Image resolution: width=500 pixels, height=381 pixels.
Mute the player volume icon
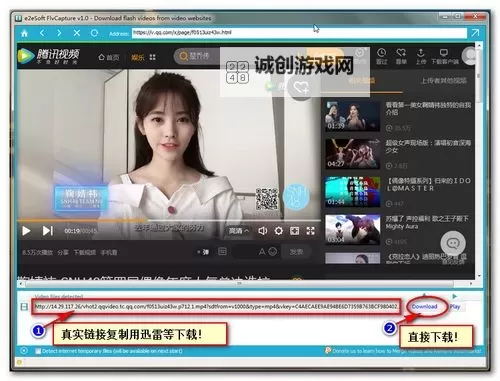tap(262, 231)
